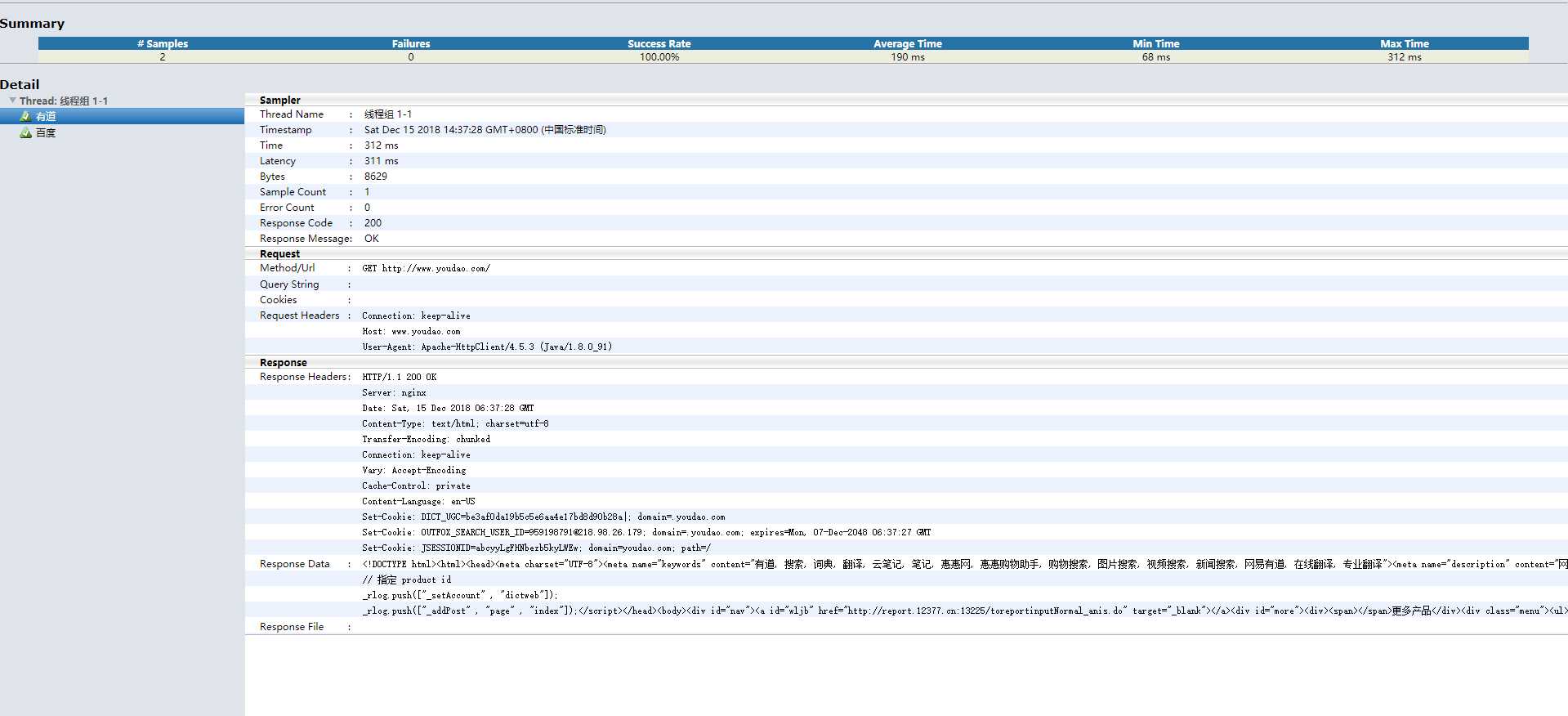
Task: Click the 'Failures' summary column header
Action: (x=411, y=43)
